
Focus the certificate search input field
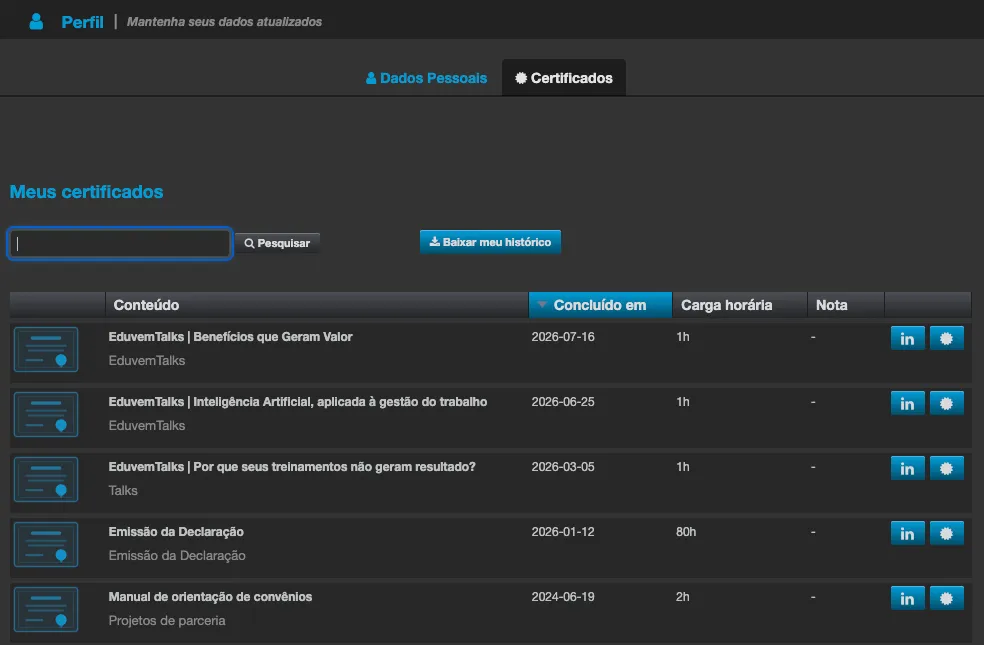point(120,243)
